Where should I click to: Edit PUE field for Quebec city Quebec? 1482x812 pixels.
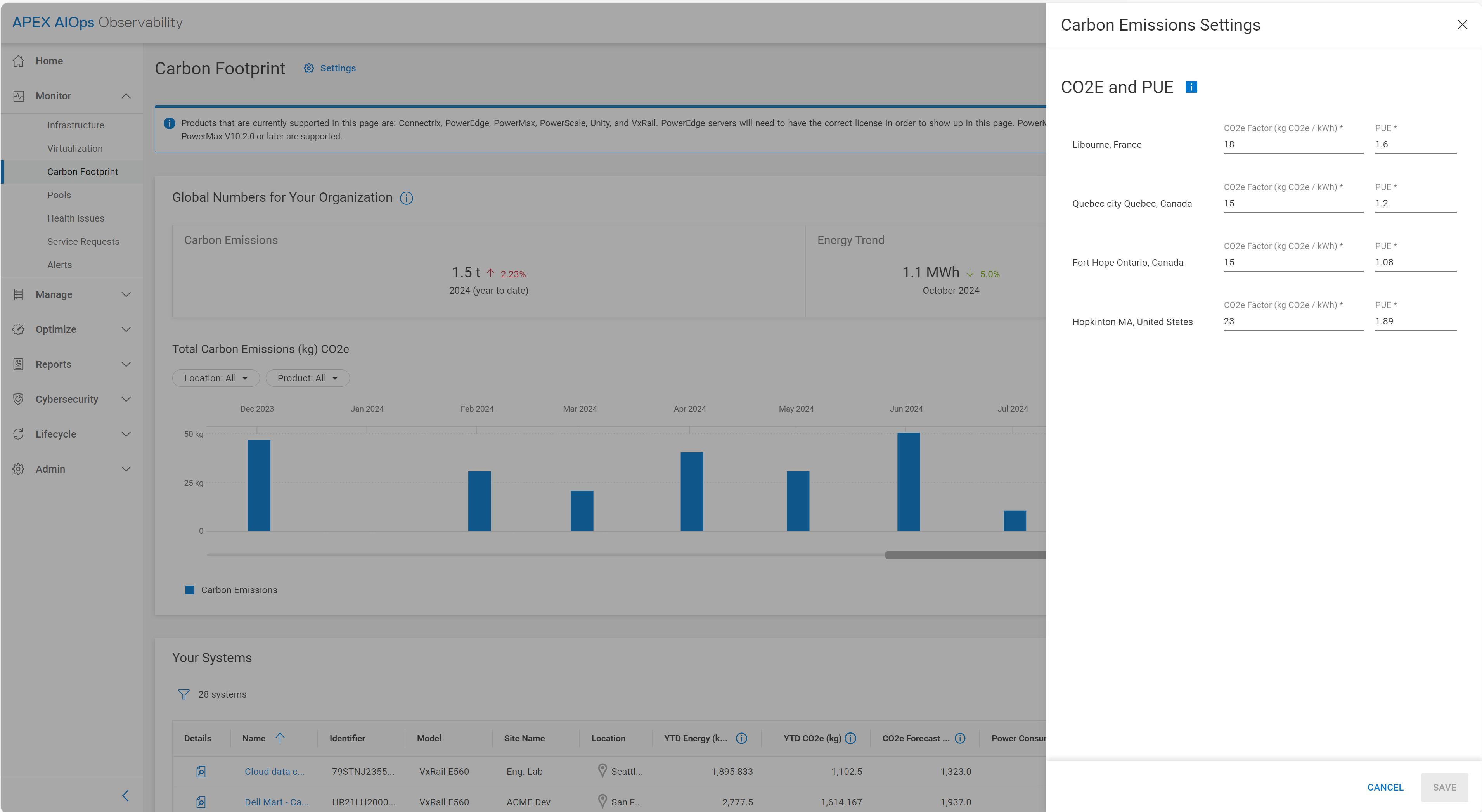point(1415,204)
